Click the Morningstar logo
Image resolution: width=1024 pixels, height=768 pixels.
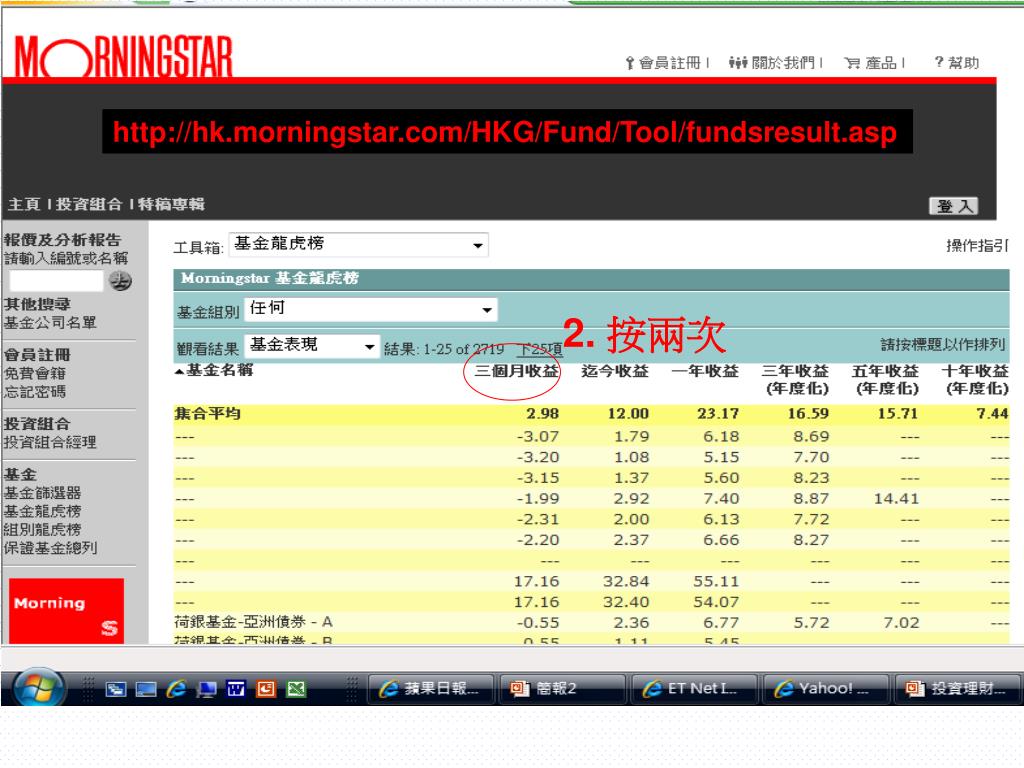[123, 57]
